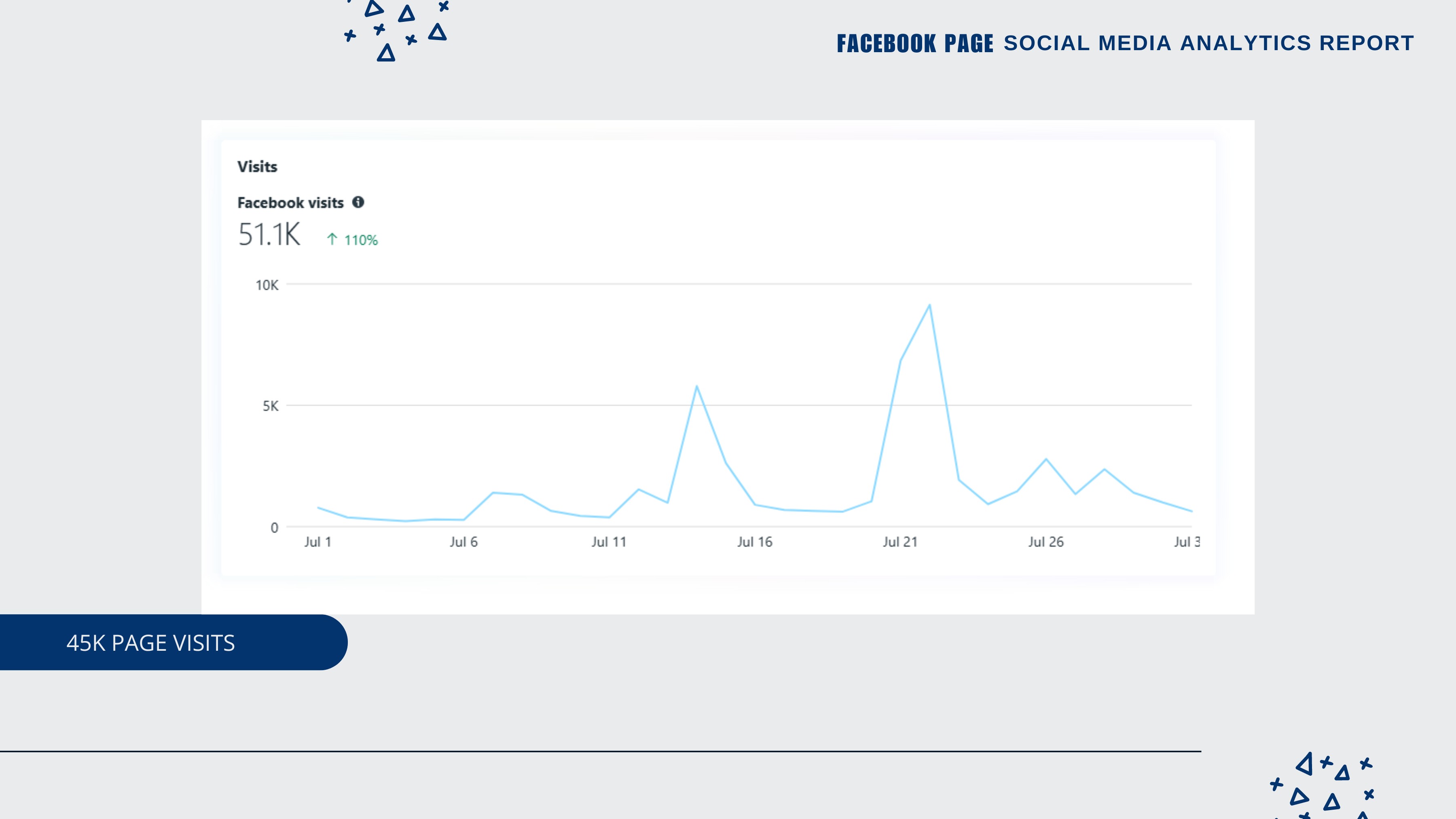Click the highest chart peak after Jul 21
This screenshot has height=819, width=1456.
coord(929,306)
